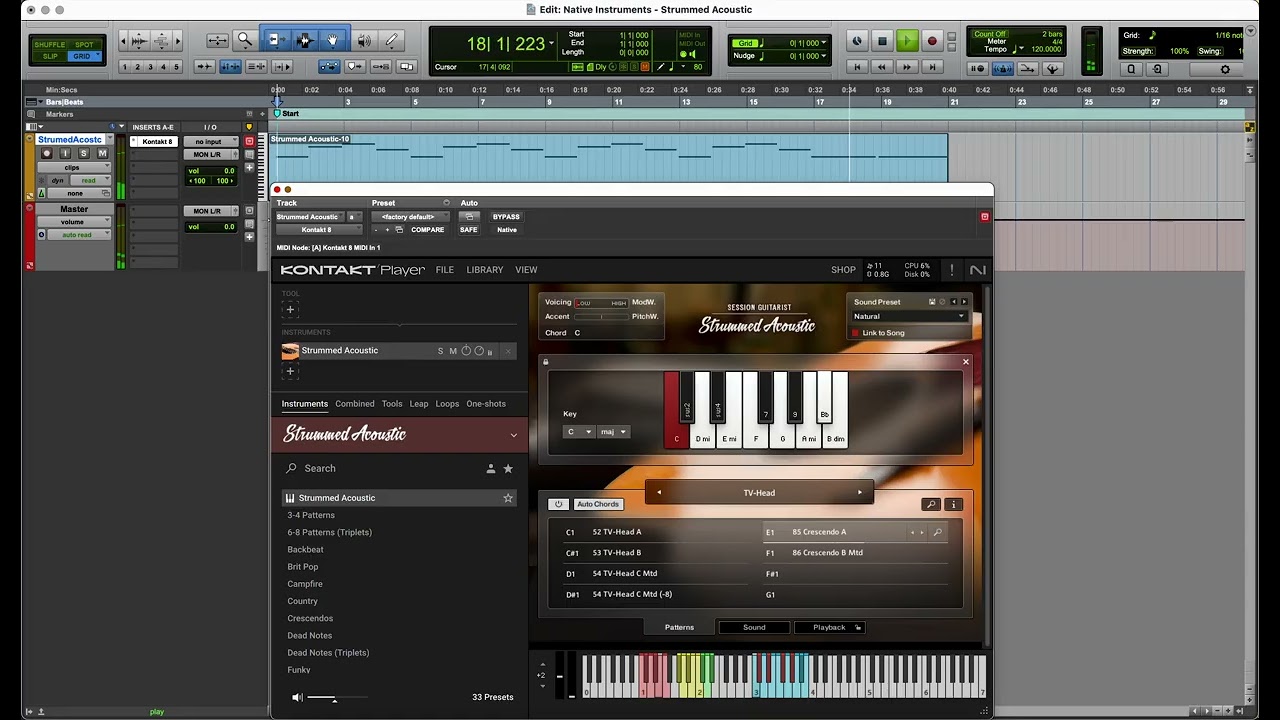Click the Rewind transport button
The width and height of the screenshot is (1280, 720).
click(882, 67)
